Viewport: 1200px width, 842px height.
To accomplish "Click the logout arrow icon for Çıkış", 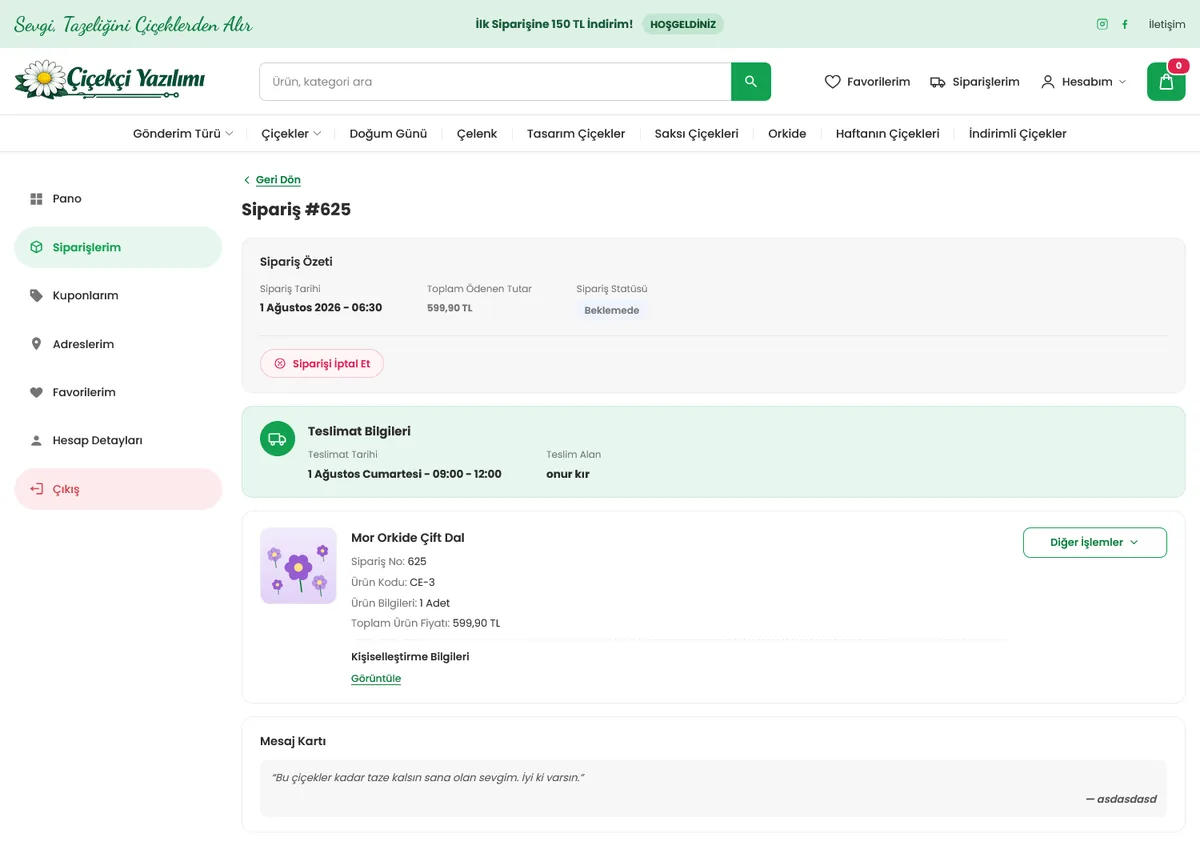I will 36,489.
